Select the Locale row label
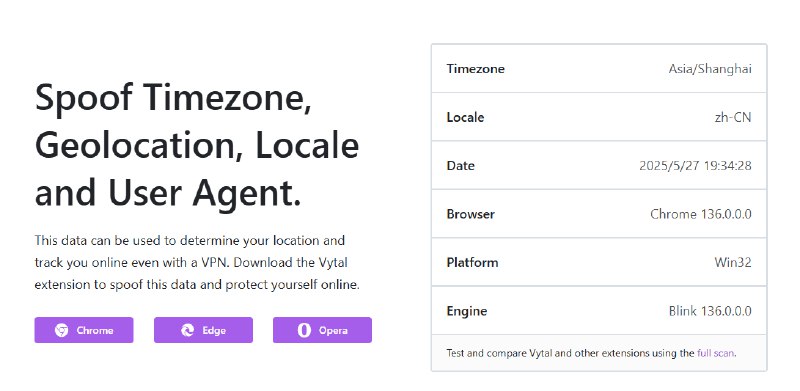Screen dimensions: 800x391 click(x=465, y=117)
